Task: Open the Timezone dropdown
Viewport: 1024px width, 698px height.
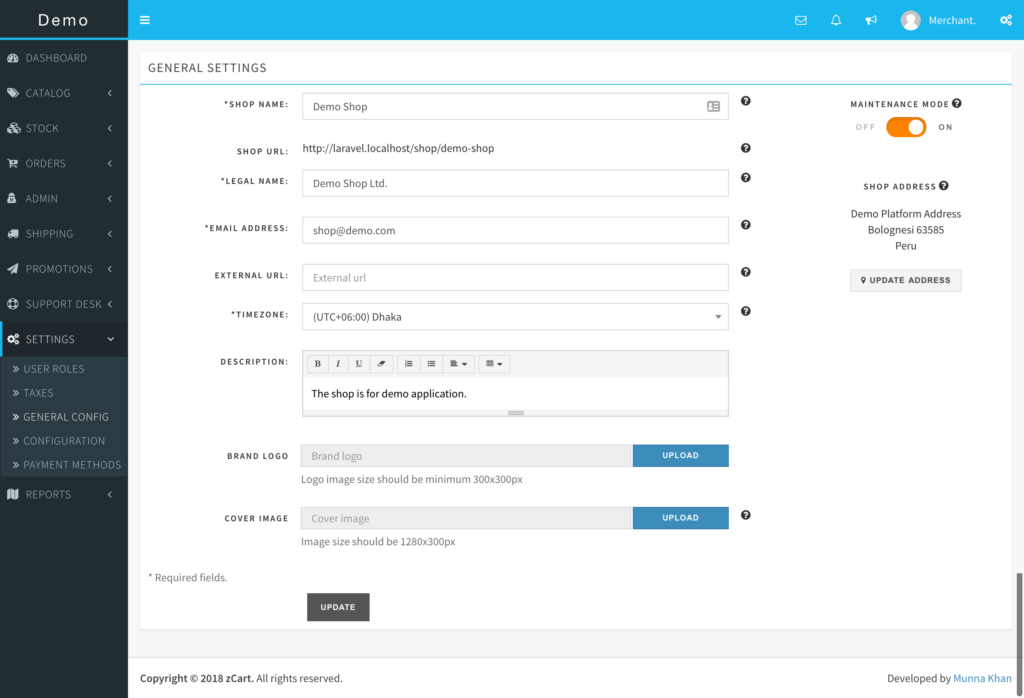Action: 515,317
